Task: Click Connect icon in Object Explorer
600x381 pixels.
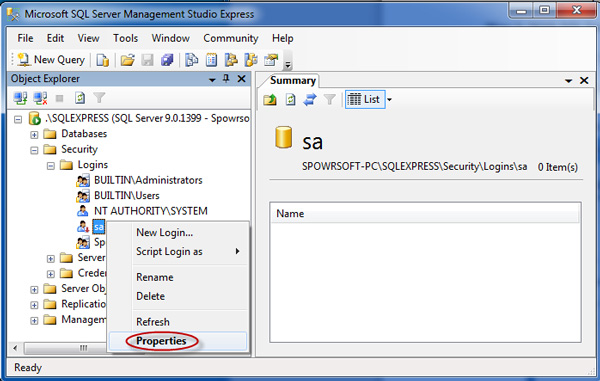Action: click(x=20, y=98)
